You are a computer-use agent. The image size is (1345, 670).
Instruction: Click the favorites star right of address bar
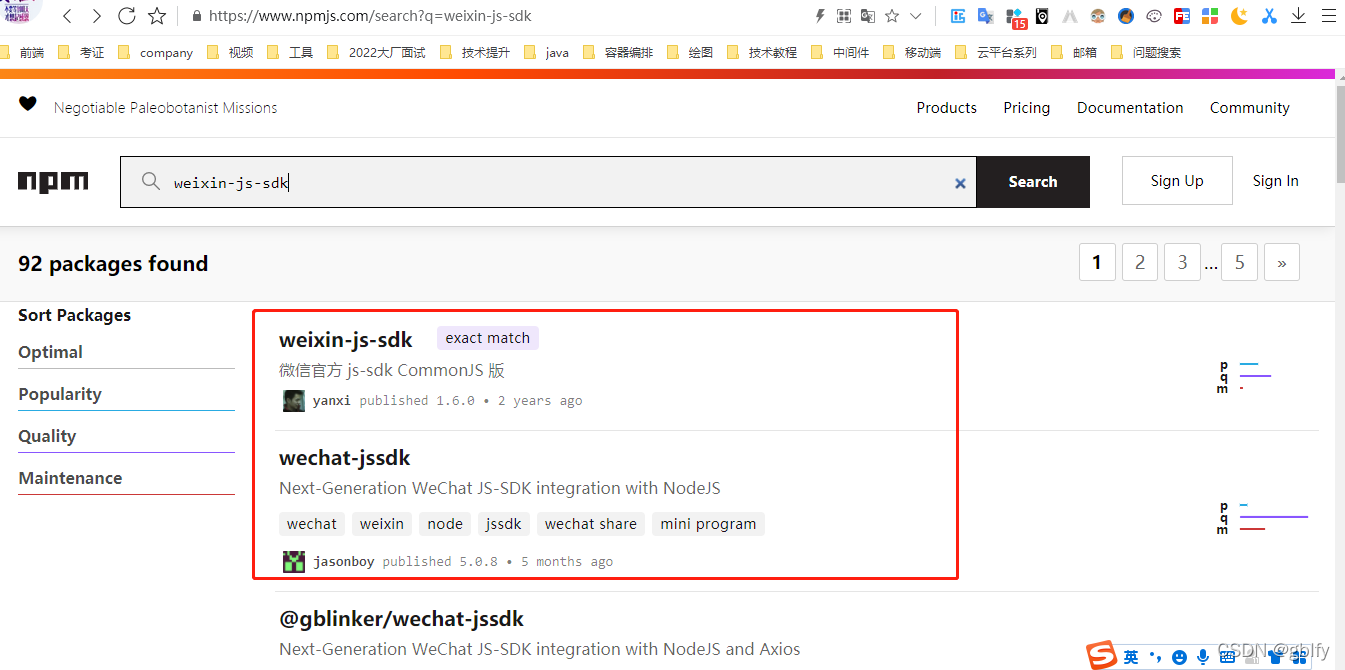pyautogui.click(x=892, y=16)
